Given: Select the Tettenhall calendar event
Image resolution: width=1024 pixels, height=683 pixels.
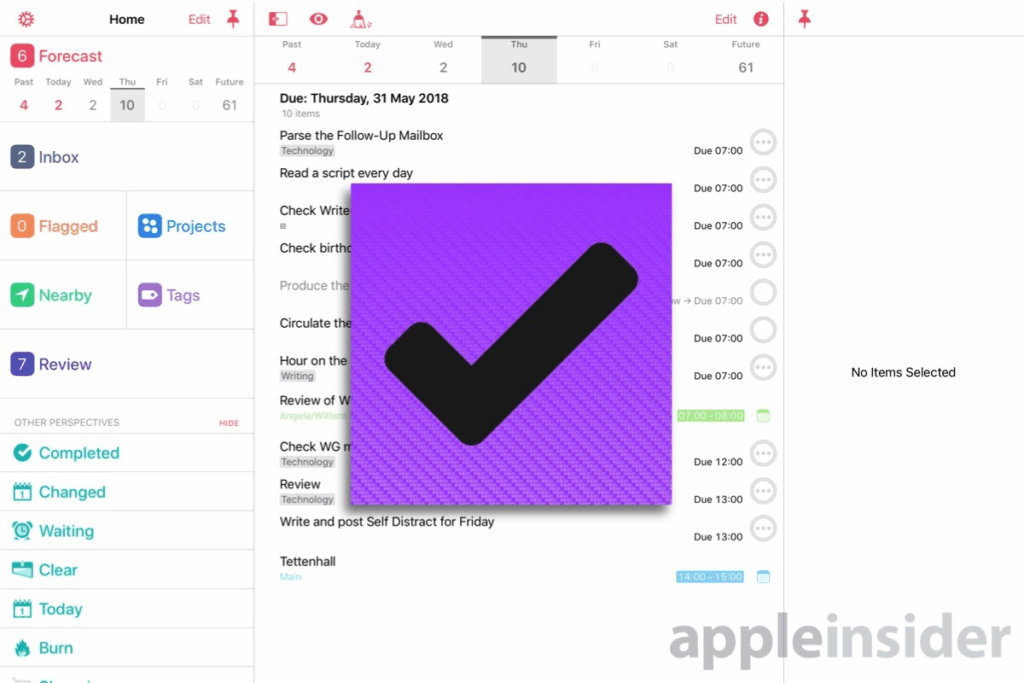Looking at the screenshot, I should pos(308,562).
